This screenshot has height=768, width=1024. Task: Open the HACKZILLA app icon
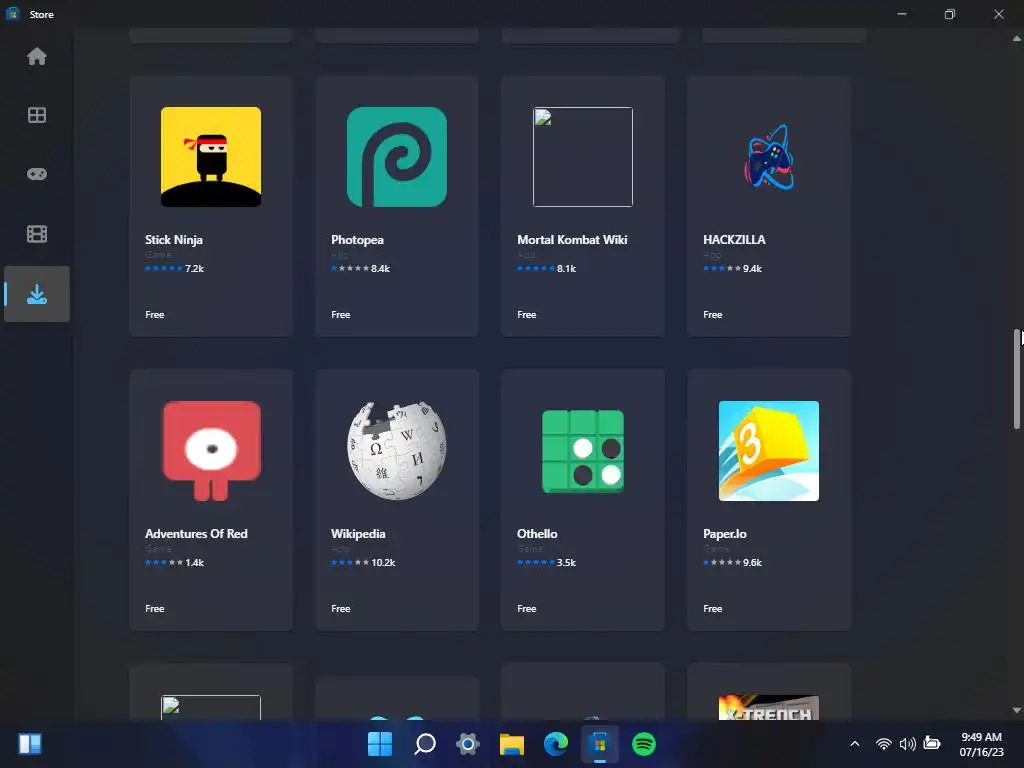click(x=769, y=157)
